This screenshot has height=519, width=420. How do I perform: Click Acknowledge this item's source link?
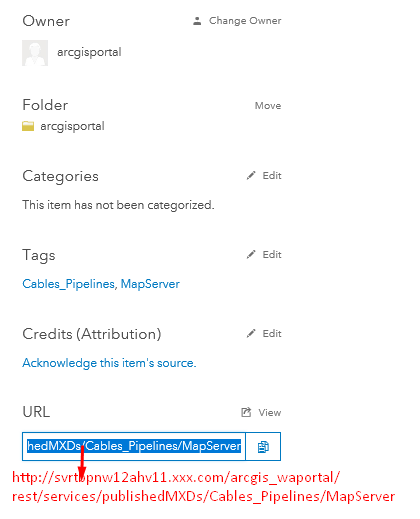[x=109, y=363]
